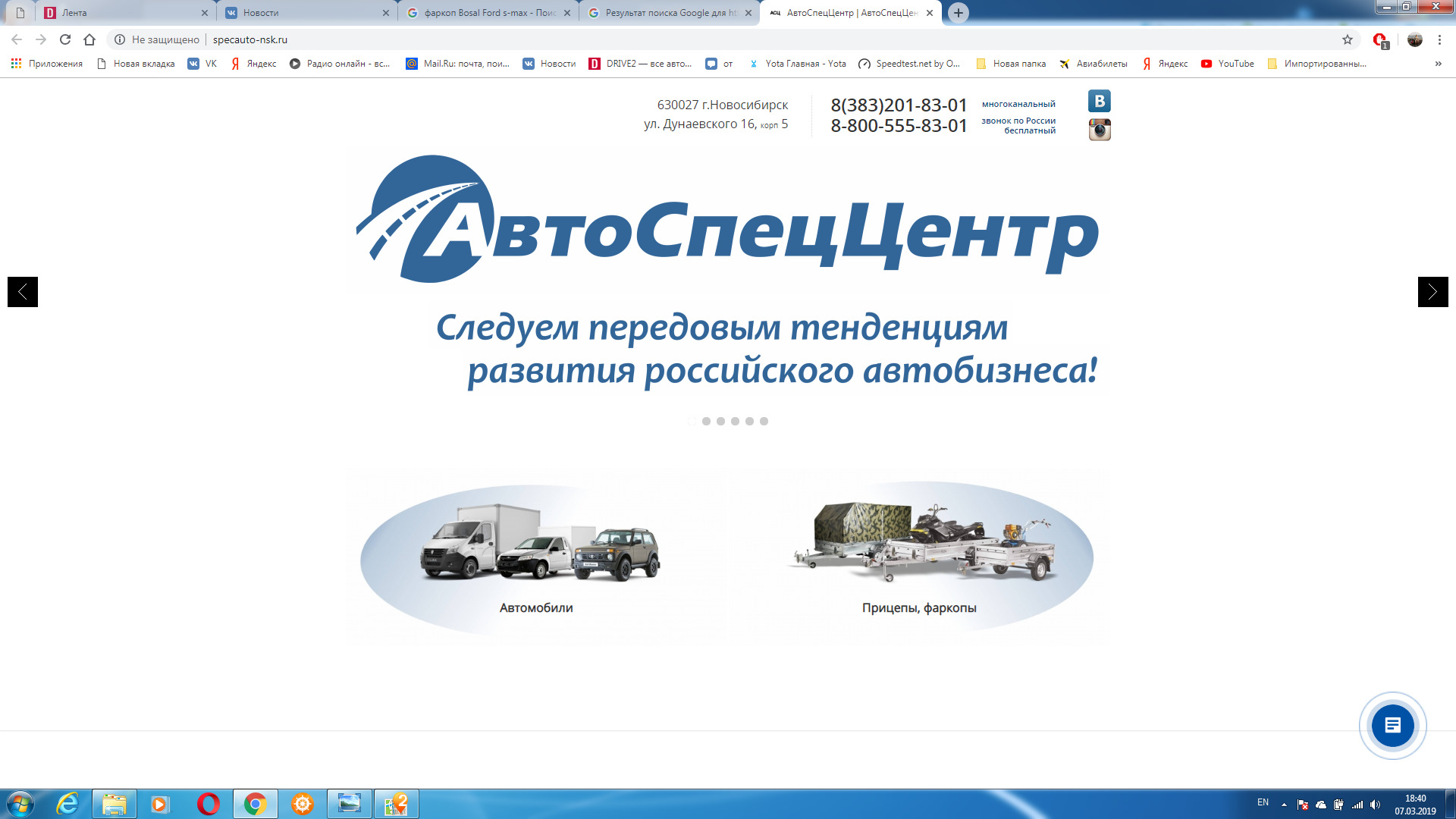Image resolution: width=1456 pixels, height=819 pixels.
Task: Go to browser home page
Action: click(x=89, y=39)
